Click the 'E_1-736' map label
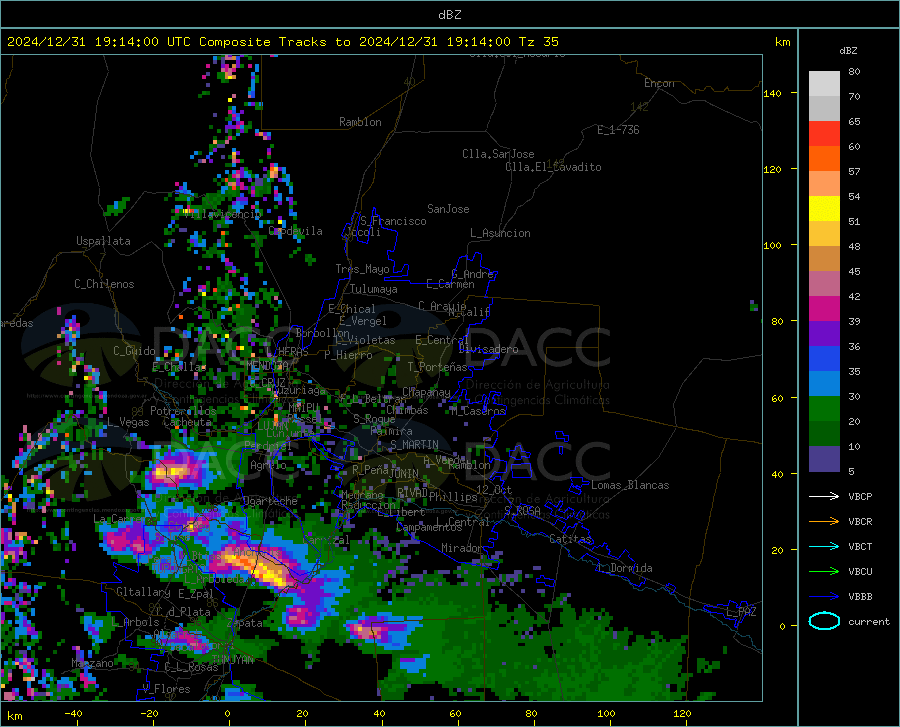This screenshot has width=900, height=727. coord(618,130)
